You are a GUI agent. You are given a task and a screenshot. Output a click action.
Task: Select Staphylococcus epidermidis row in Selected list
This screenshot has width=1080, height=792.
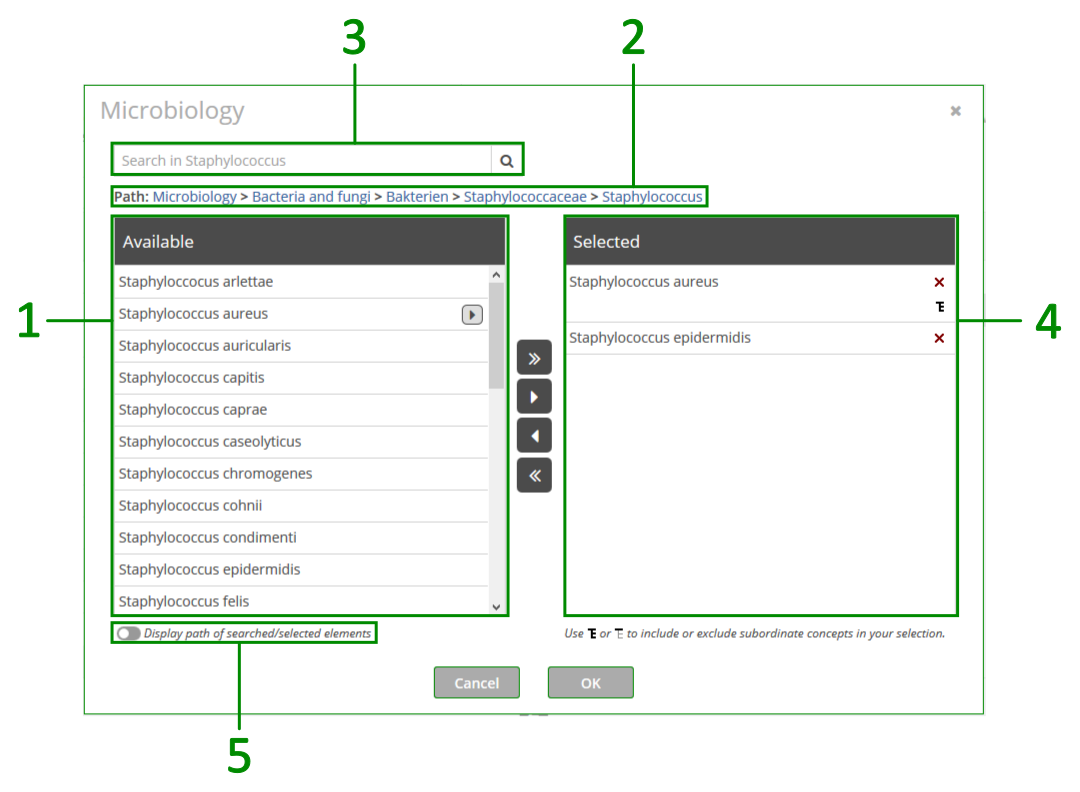(x=760, y=338)
